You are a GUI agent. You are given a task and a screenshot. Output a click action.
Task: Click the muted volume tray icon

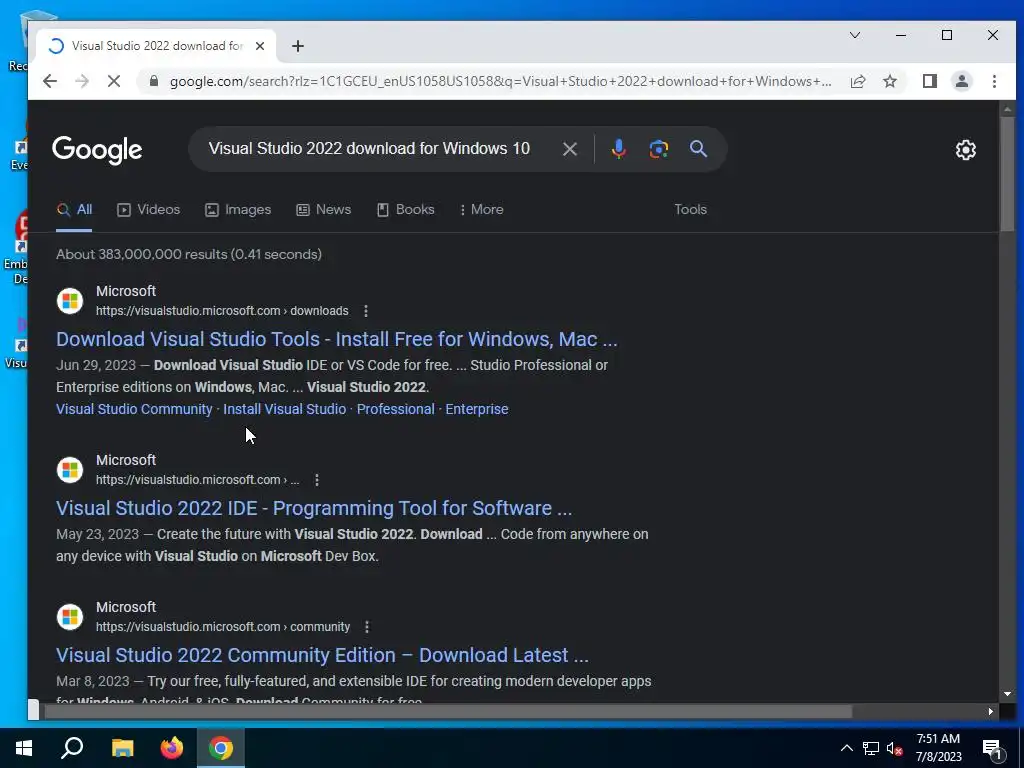tap(895, 748)
